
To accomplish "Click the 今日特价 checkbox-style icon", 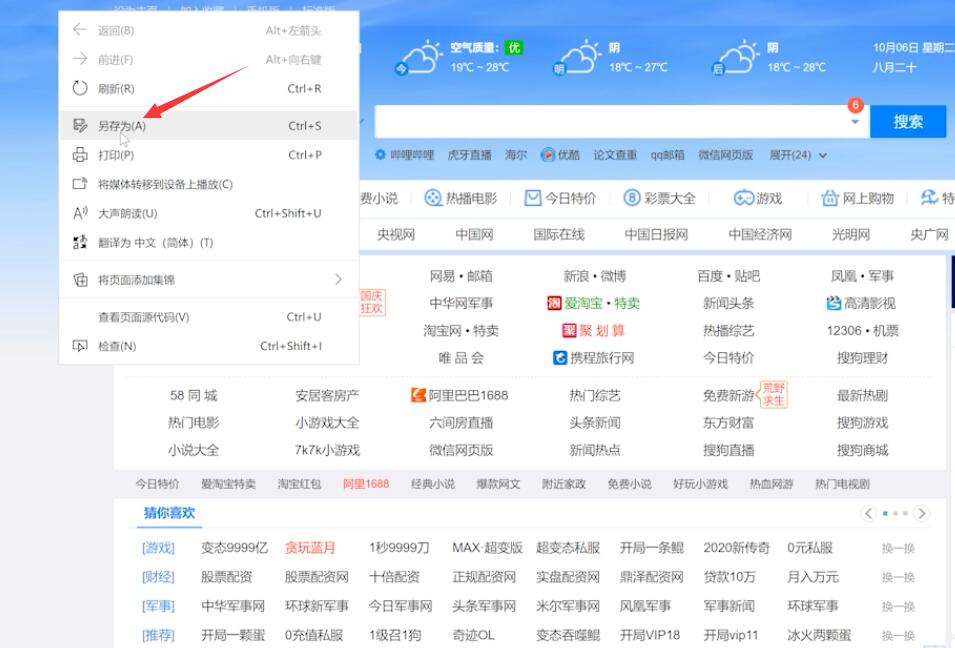I will tap(533, 198).
